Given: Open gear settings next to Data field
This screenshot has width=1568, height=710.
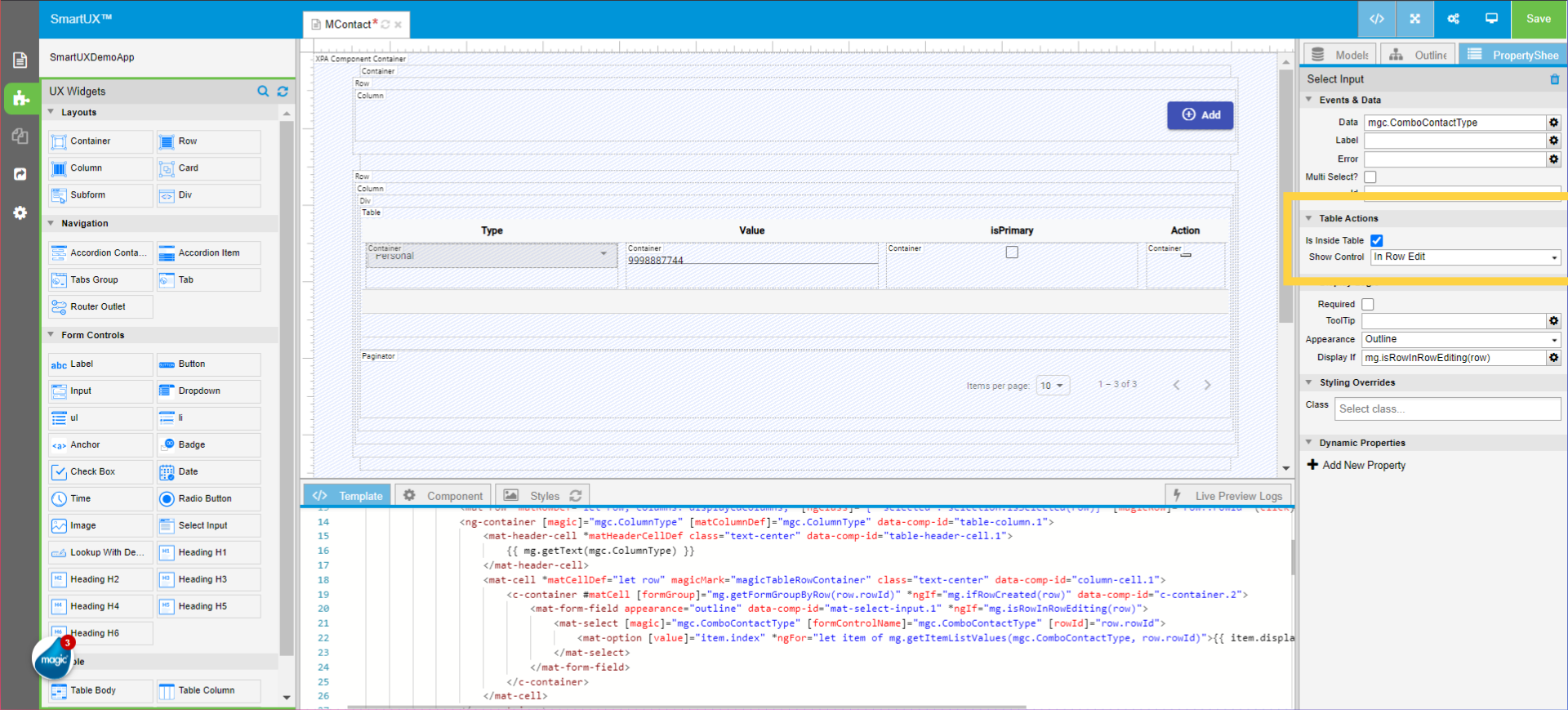Looking at the screenshot, I should pyautogui.click(x=1553, y=123).
